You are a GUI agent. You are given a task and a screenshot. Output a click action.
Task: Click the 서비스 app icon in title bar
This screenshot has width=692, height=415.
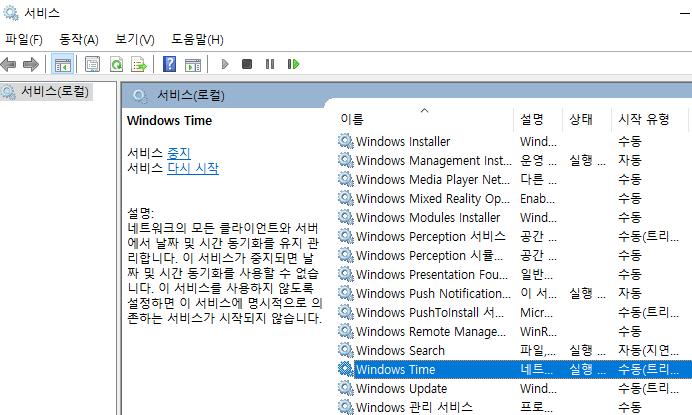click(11, 13)
